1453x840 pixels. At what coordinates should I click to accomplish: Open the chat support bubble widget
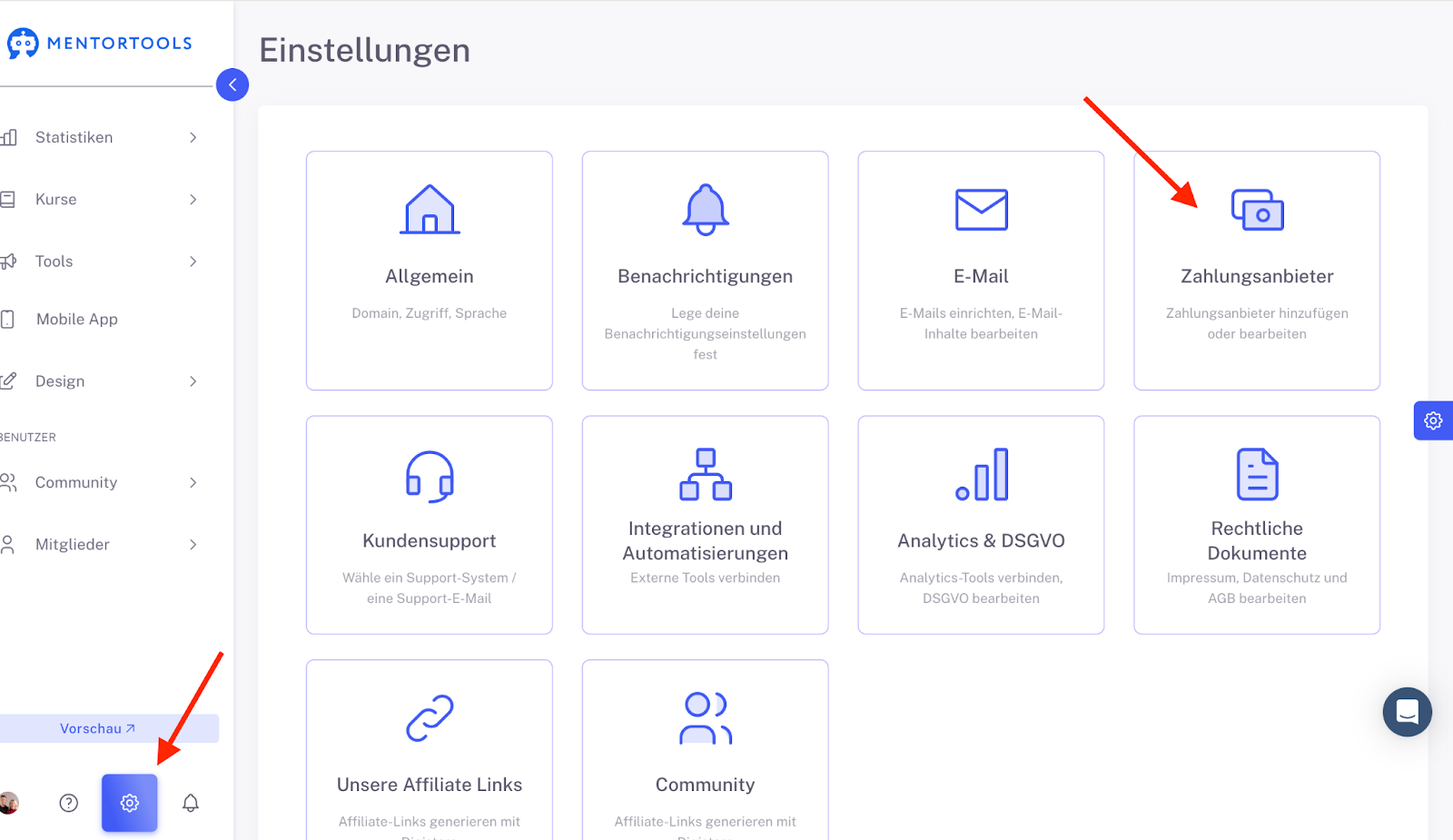coord(1407,712)
